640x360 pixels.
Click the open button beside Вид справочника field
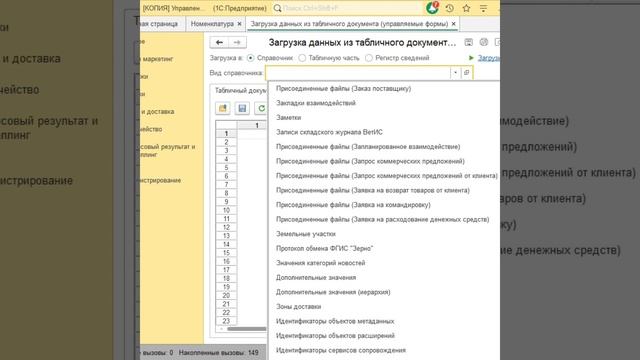point(467,73)
